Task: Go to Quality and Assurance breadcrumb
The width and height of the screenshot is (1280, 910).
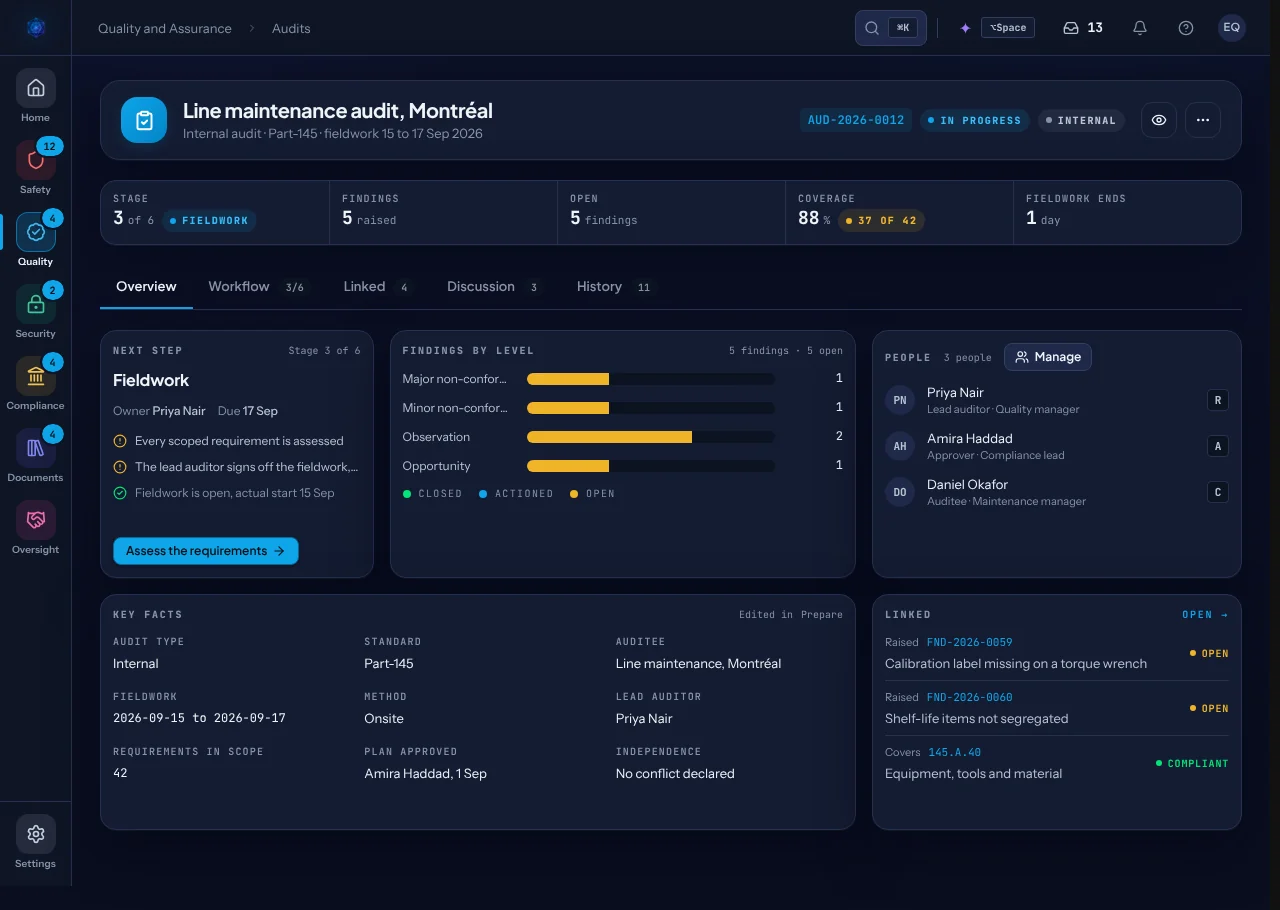Action: coord(165,28)
